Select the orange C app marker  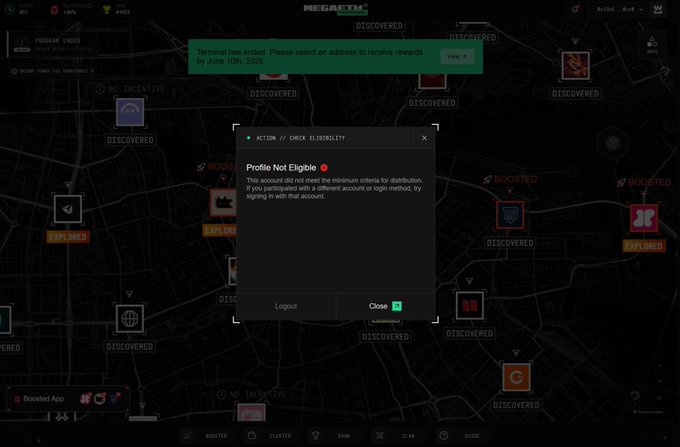516,377
